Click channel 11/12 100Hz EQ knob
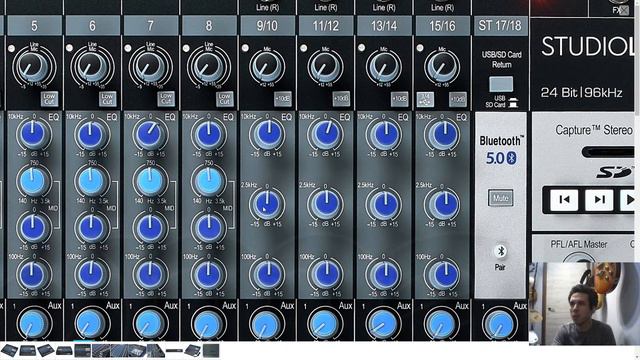Viewport: 640px width, 360px height. [x=325, y=274]
